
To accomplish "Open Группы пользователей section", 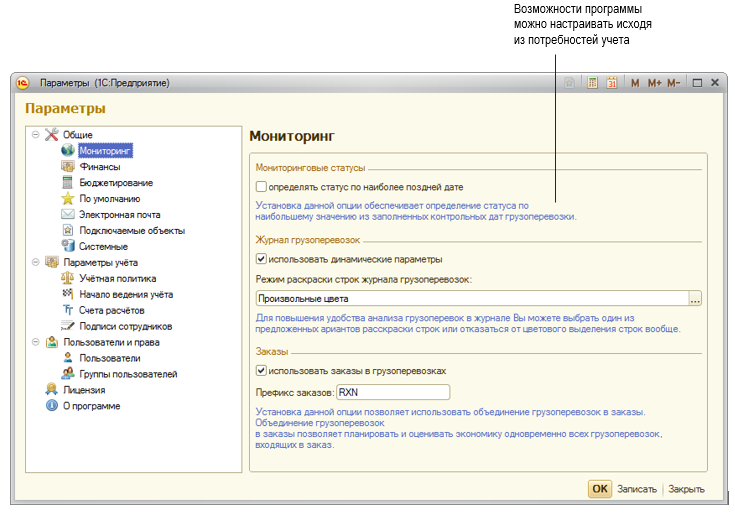I will coord(128,374).
